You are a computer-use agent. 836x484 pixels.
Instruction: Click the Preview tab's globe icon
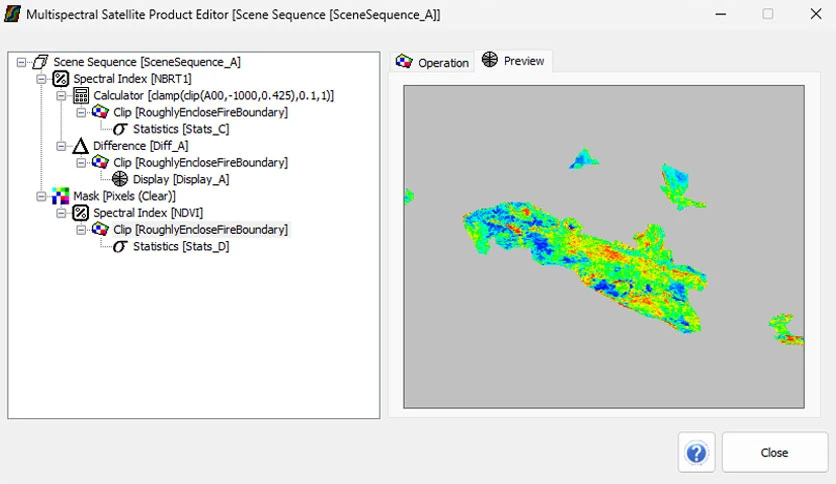489,59
